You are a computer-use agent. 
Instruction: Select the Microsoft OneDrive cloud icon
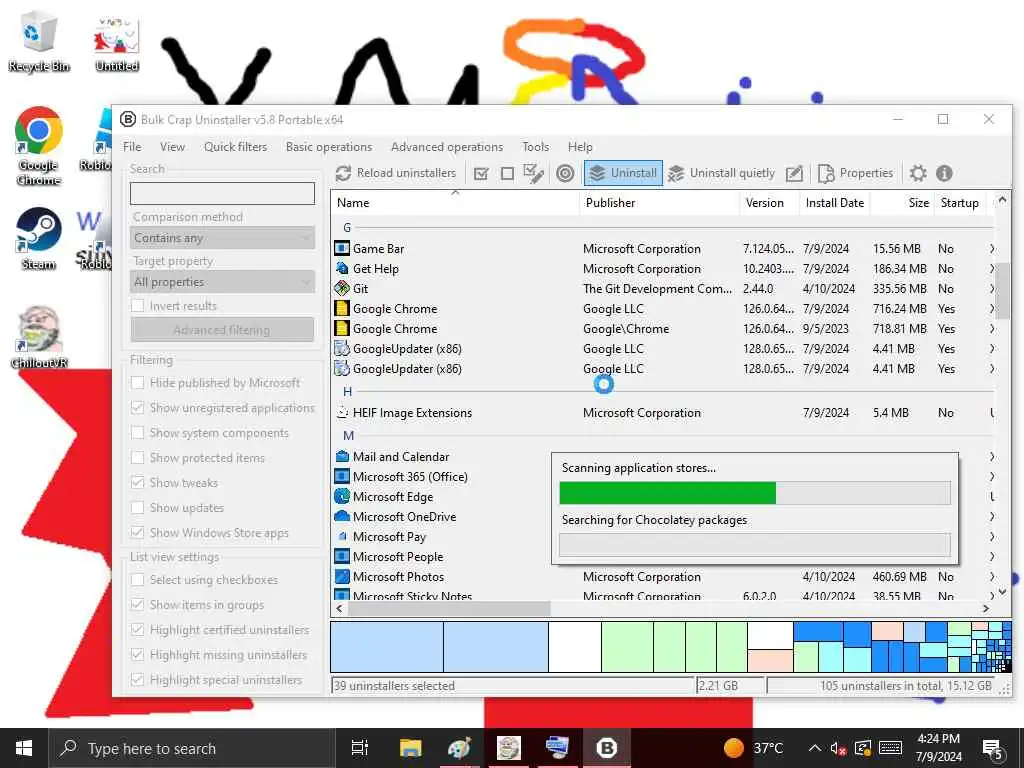coord(342,516)
